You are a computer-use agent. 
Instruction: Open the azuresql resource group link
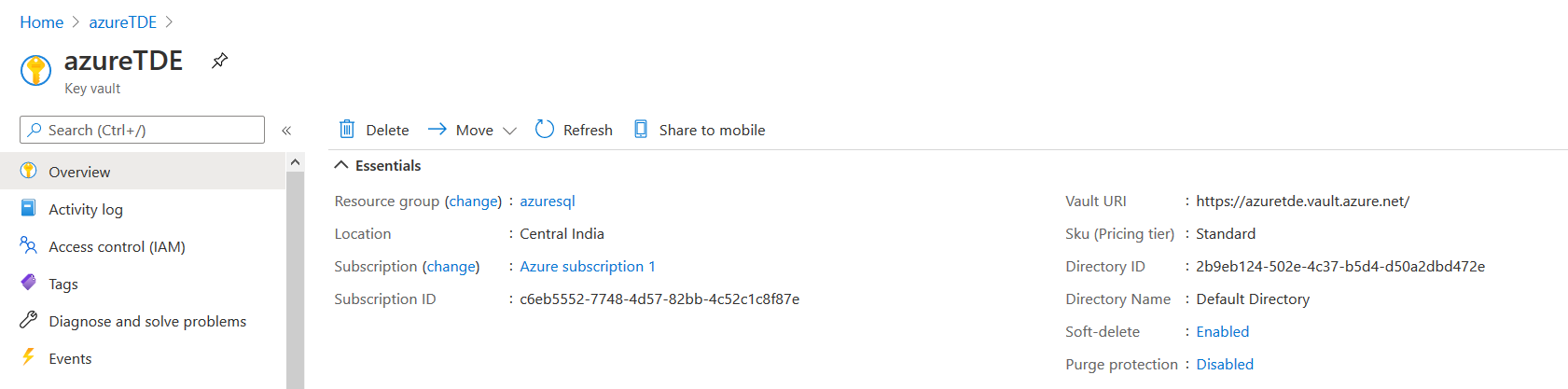coord(548,201)
